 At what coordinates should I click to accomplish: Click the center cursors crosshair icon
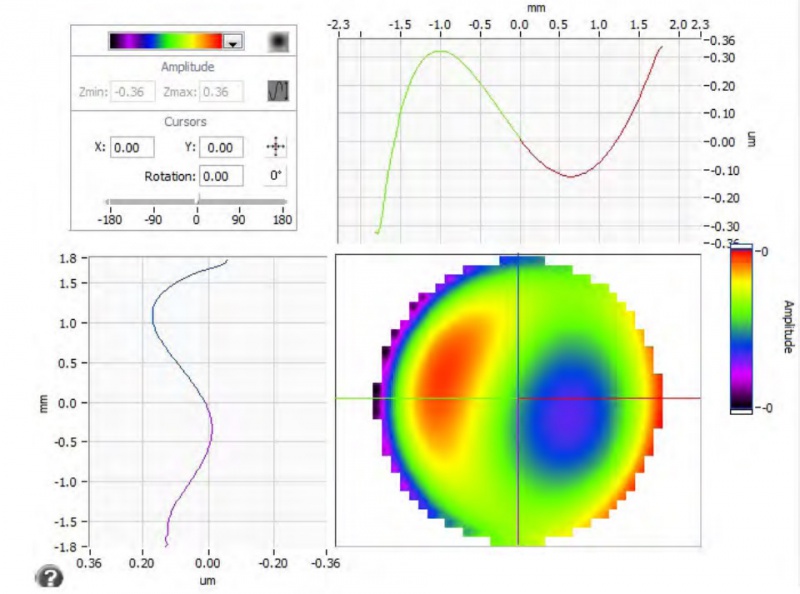click(276, 148)
